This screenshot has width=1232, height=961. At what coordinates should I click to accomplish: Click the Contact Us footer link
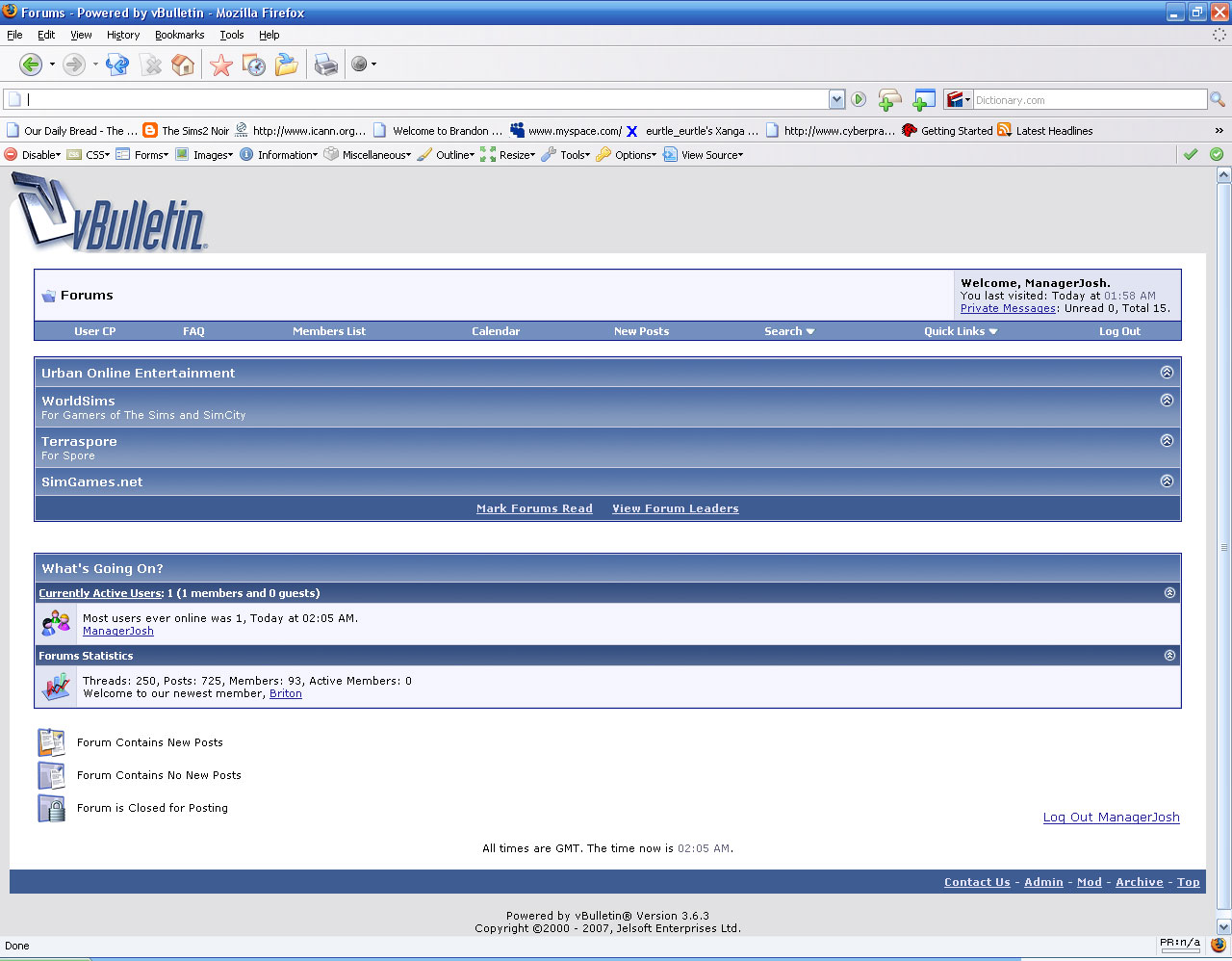tap(977, 882)
